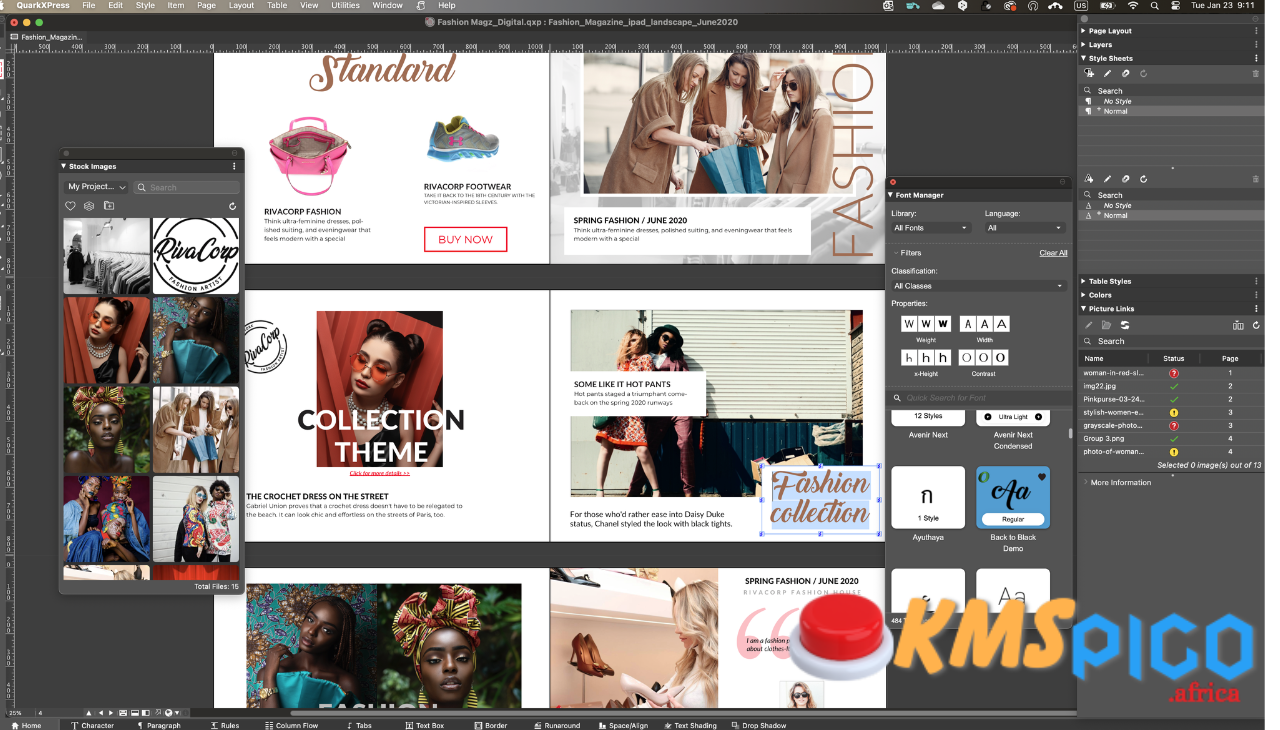Select Group 3.png row in Picture Links
This screenshot has height=730, width=1280.
(1170, 438)
